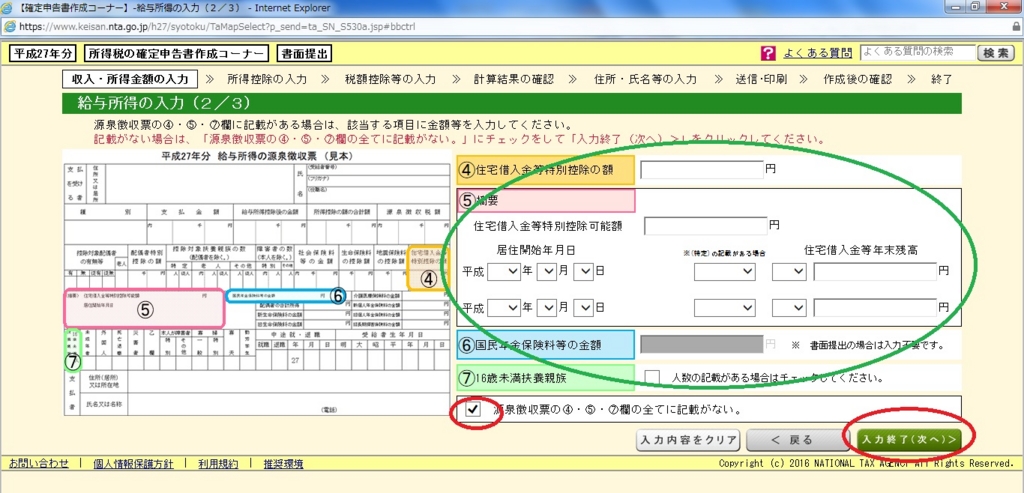Select 送信・印刷 step
Viewport: 1024px width, 493px height.
(761, 80)
